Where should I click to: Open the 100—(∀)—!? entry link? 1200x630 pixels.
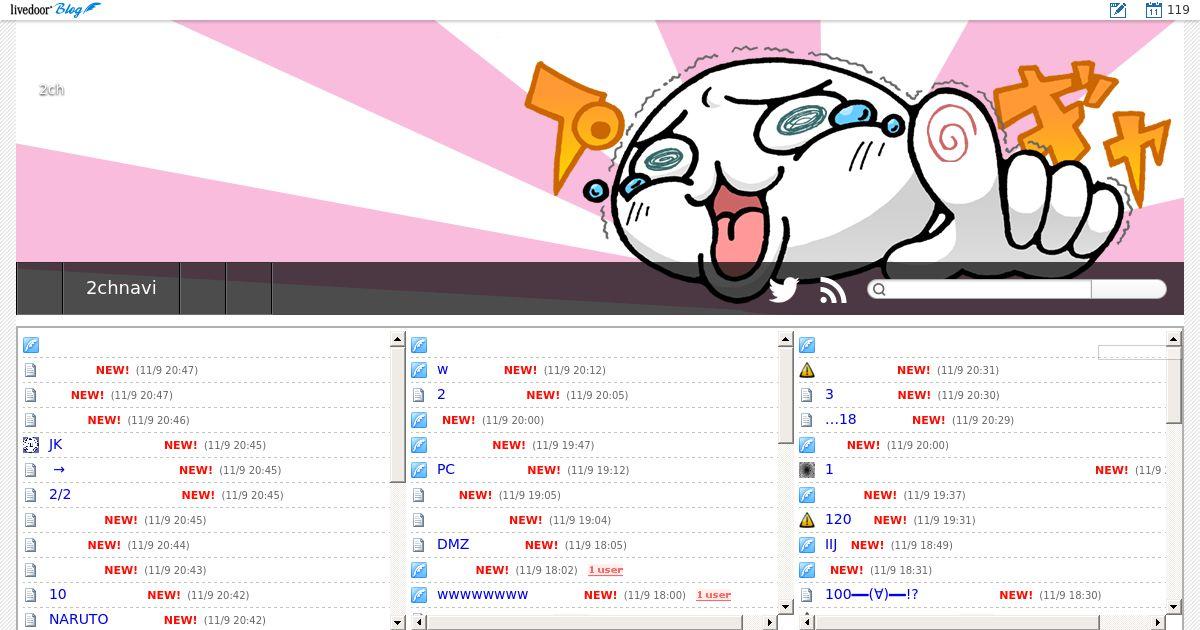(x=871, y=595)
